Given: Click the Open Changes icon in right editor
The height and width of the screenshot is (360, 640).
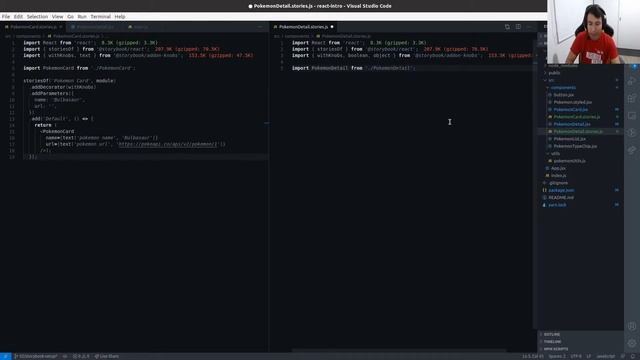Looking at the screenshot, I should [x=507, y=27].
